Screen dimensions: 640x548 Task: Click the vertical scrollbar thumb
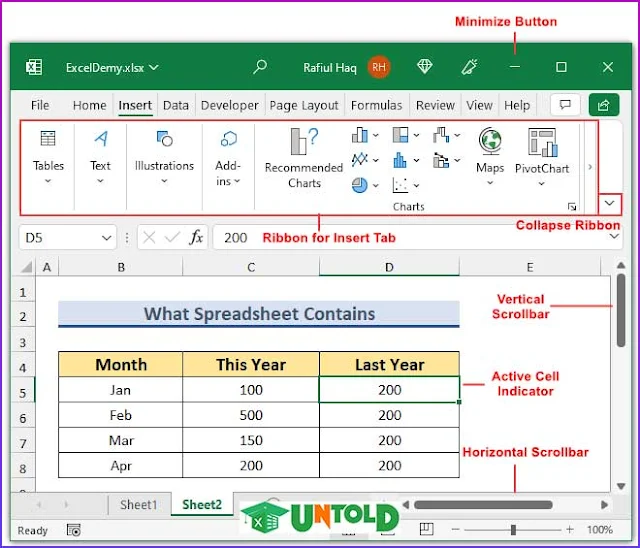point(621,310)
